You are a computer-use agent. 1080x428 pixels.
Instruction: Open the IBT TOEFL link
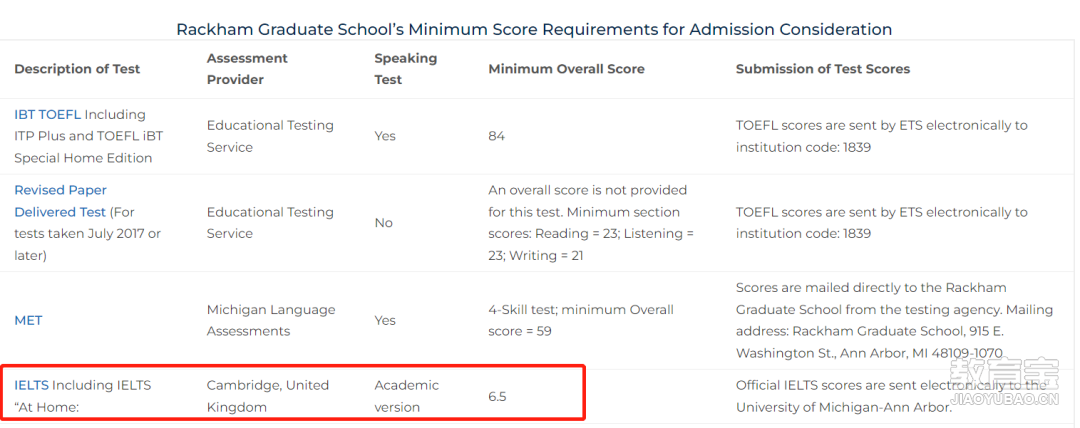[x=48, y=114]
